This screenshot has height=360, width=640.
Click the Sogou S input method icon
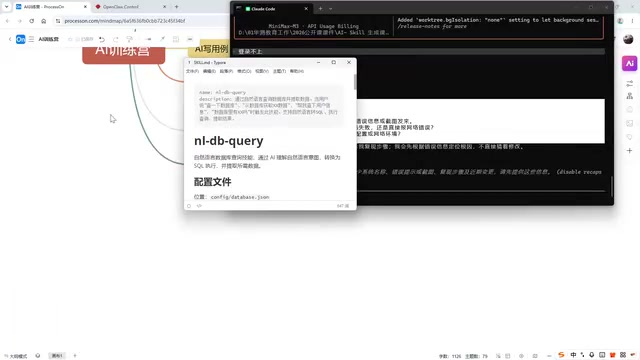[x=562, y=355]
